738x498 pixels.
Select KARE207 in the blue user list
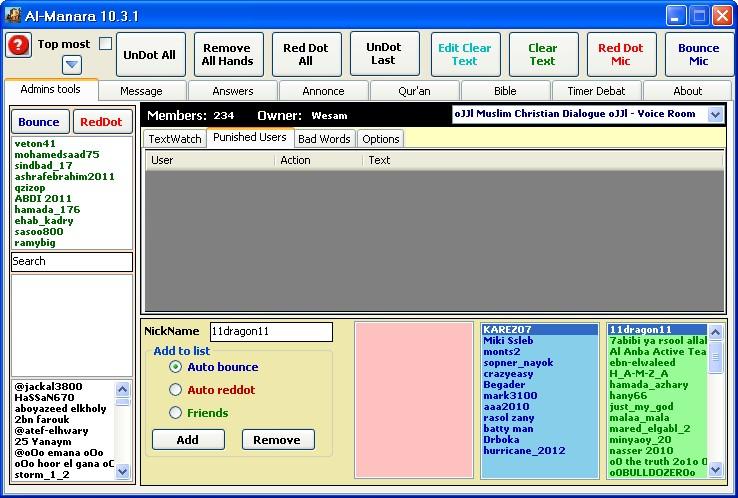(x=510, y=329)
